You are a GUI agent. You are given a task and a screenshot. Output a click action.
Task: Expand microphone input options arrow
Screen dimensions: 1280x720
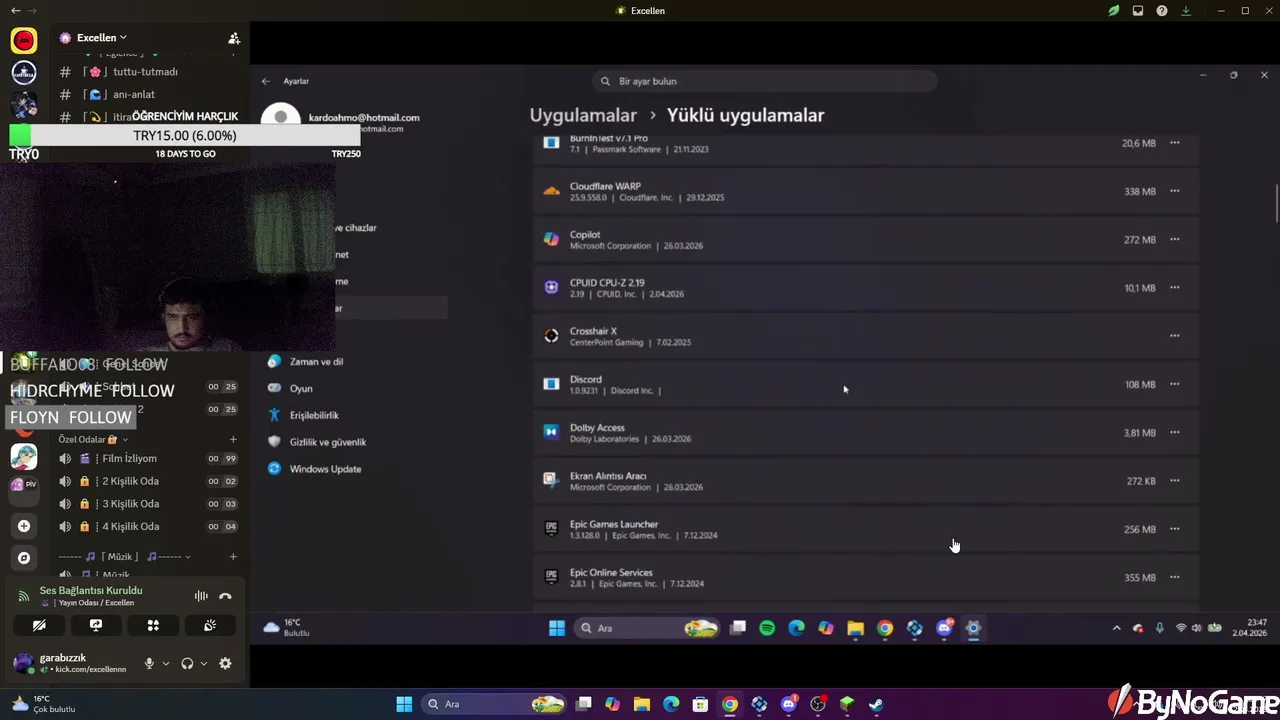166,663
